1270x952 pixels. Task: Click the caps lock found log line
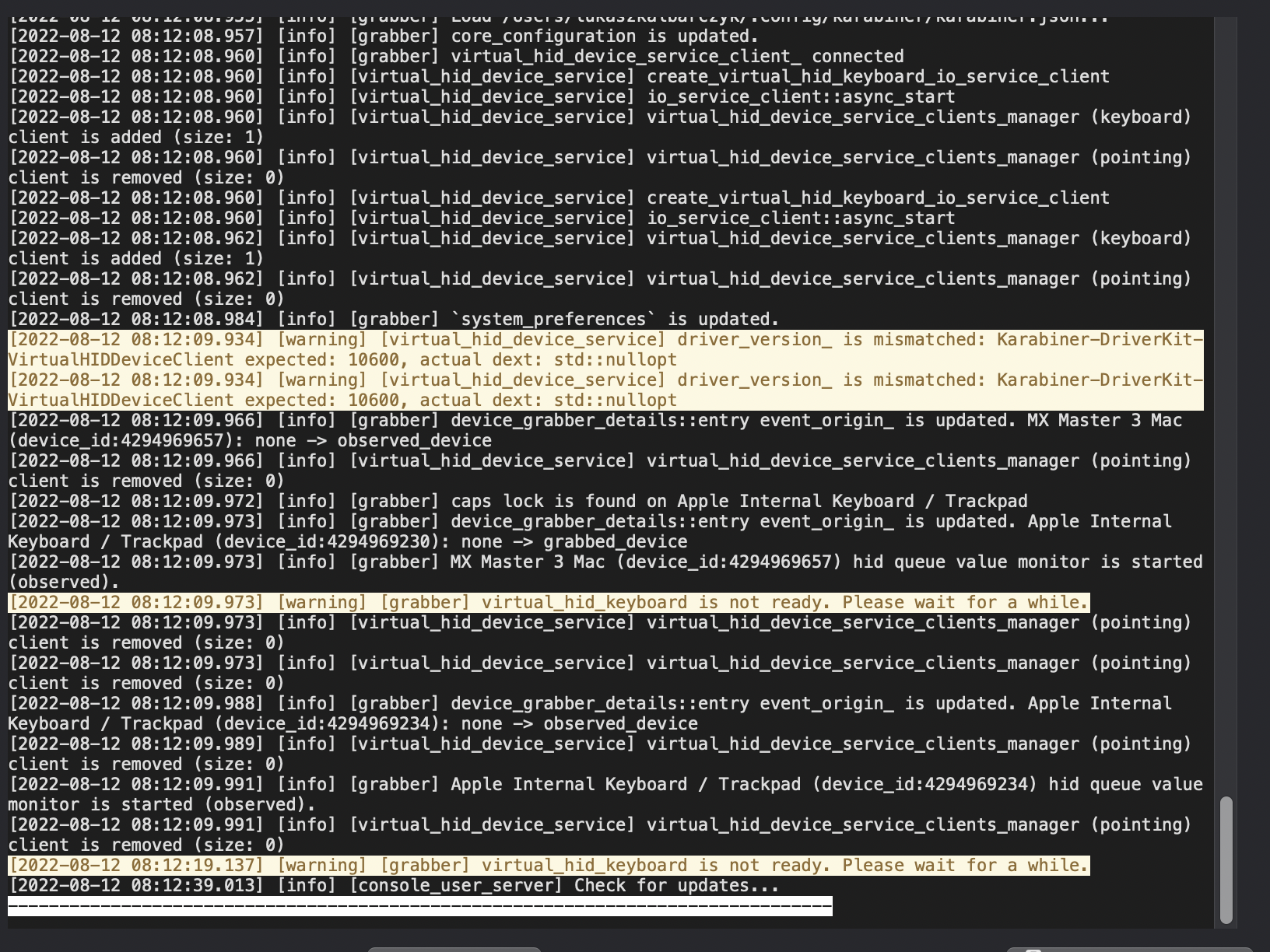tap(514, 501)
